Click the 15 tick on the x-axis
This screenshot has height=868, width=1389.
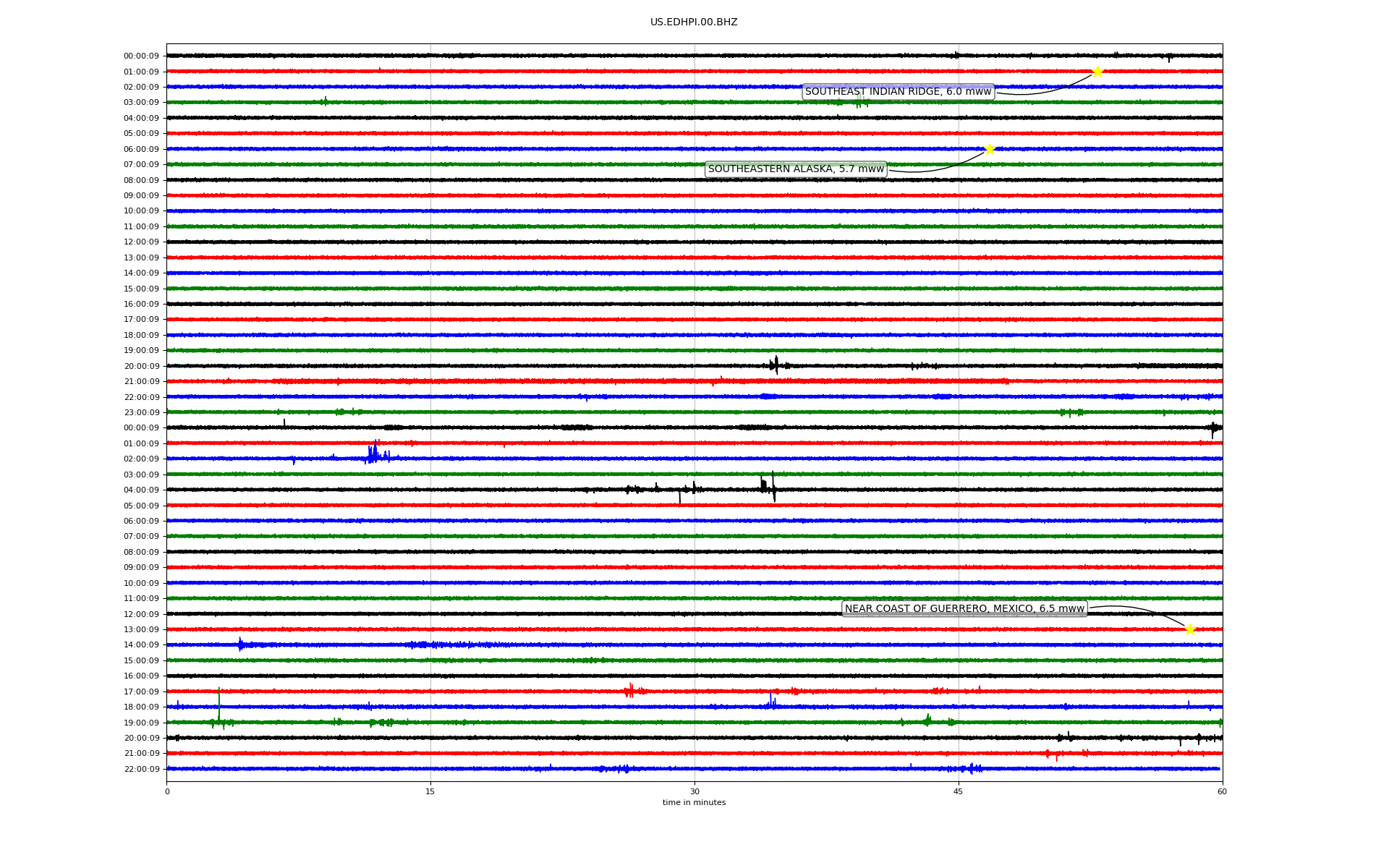[x=430, y=791]
